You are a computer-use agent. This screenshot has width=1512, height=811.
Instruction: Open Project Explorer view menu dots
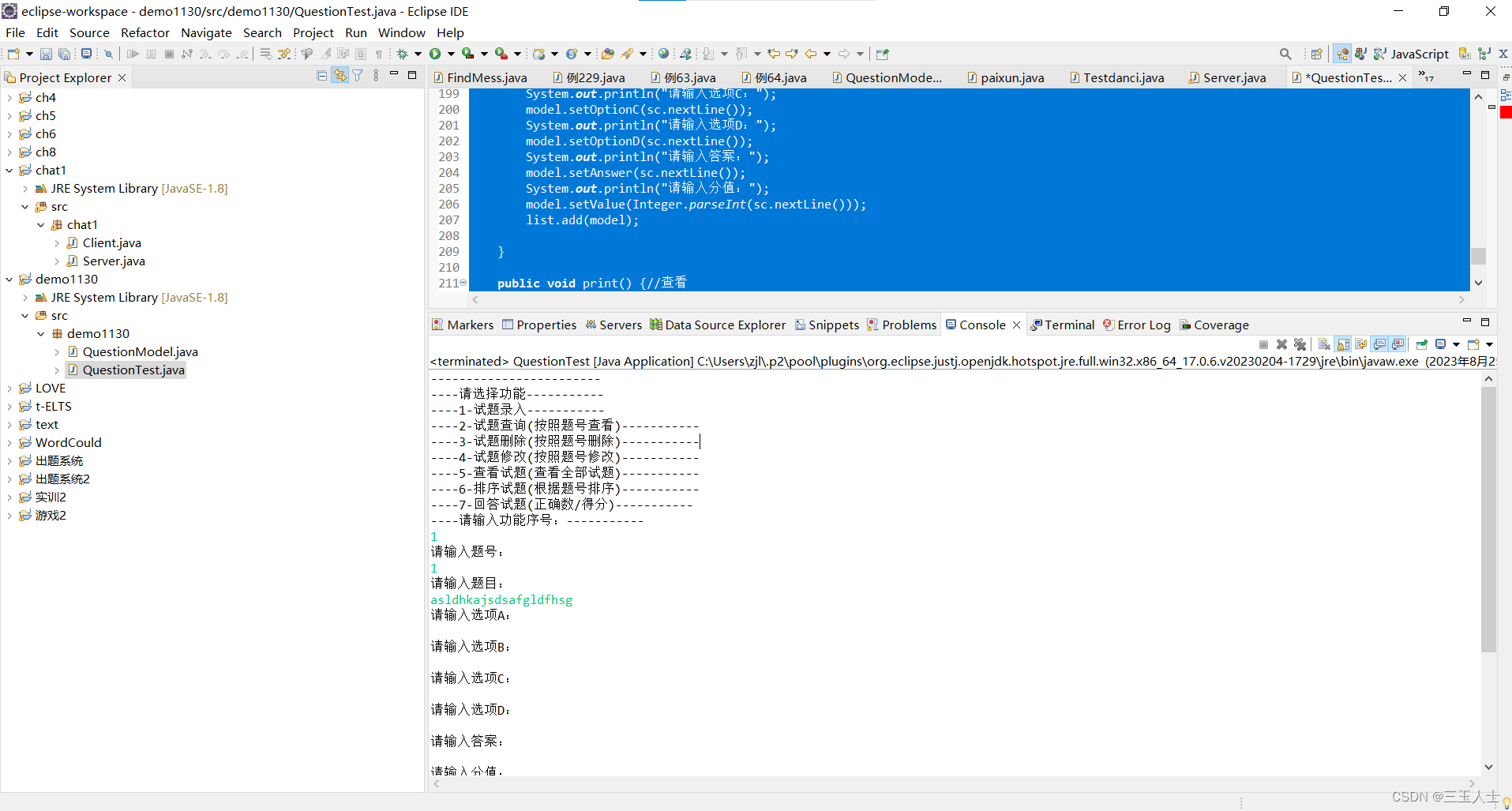click(x=376, y=76)
